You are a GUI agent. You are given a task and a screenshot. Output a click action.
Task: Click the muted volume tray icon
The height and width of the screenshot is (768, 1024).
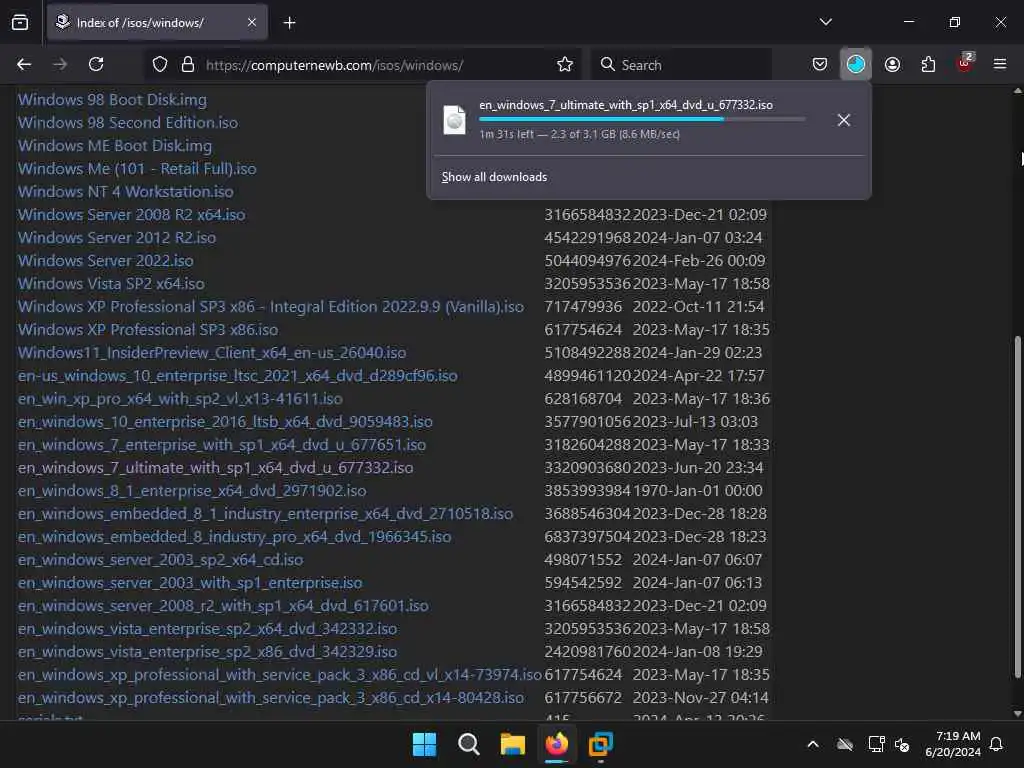pyautogui.click(x=902, y=744)
